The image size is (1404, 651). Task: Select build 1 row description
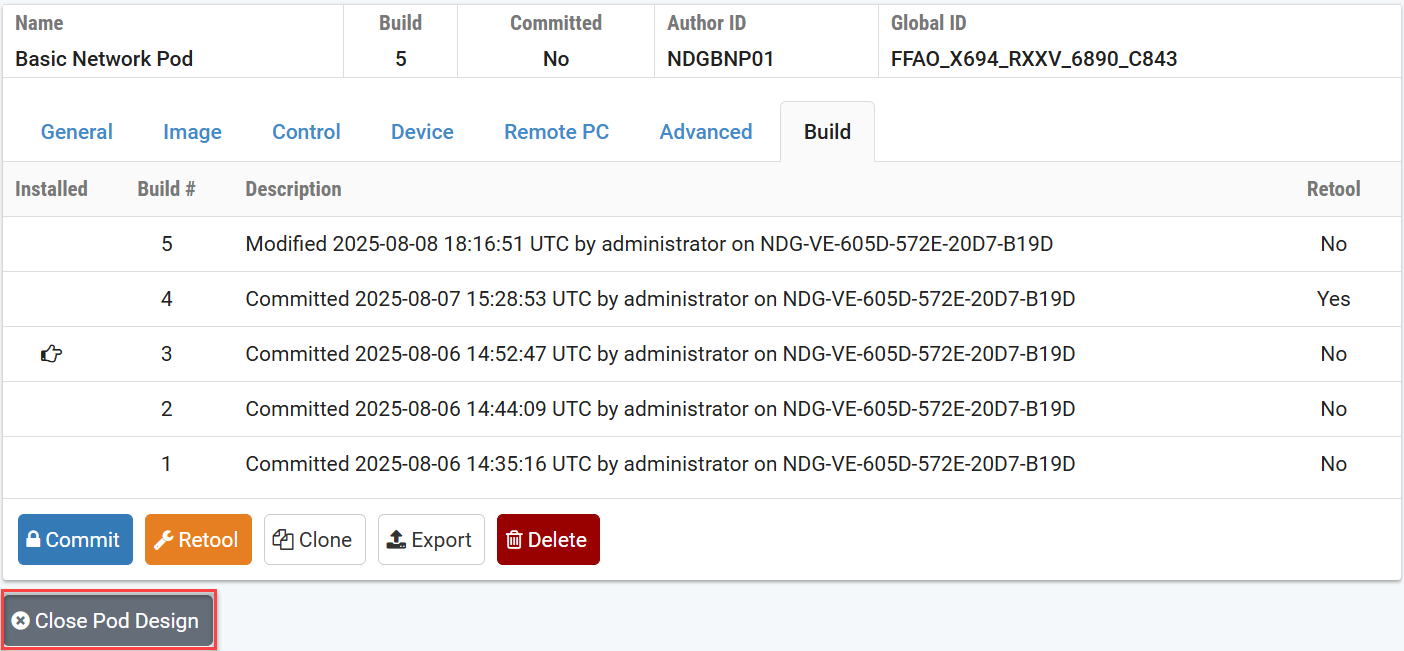pos(660,464)
